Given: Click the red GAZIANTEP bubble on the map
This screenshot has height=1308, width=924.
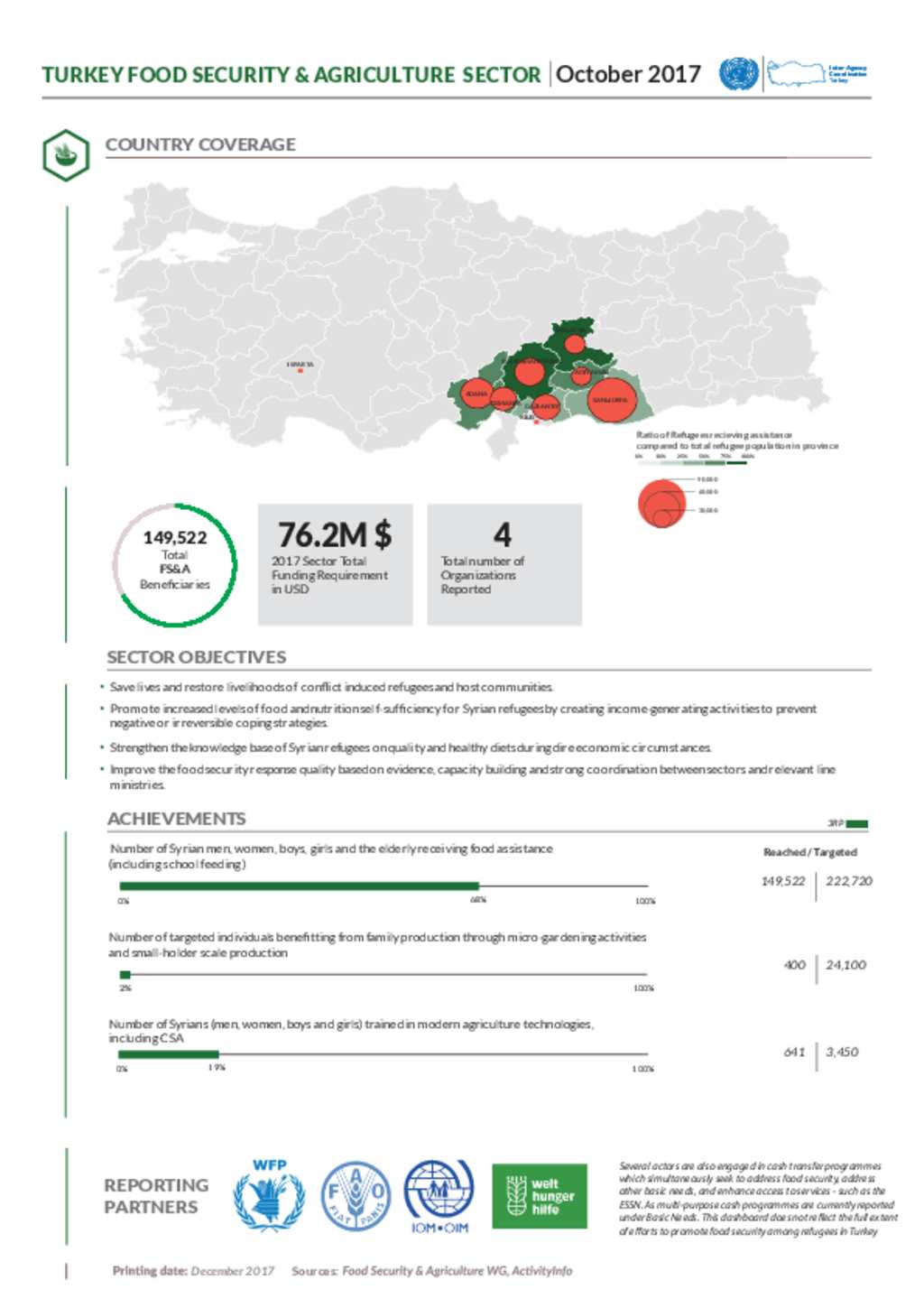Looking at the screenshot, I should 545,407.
